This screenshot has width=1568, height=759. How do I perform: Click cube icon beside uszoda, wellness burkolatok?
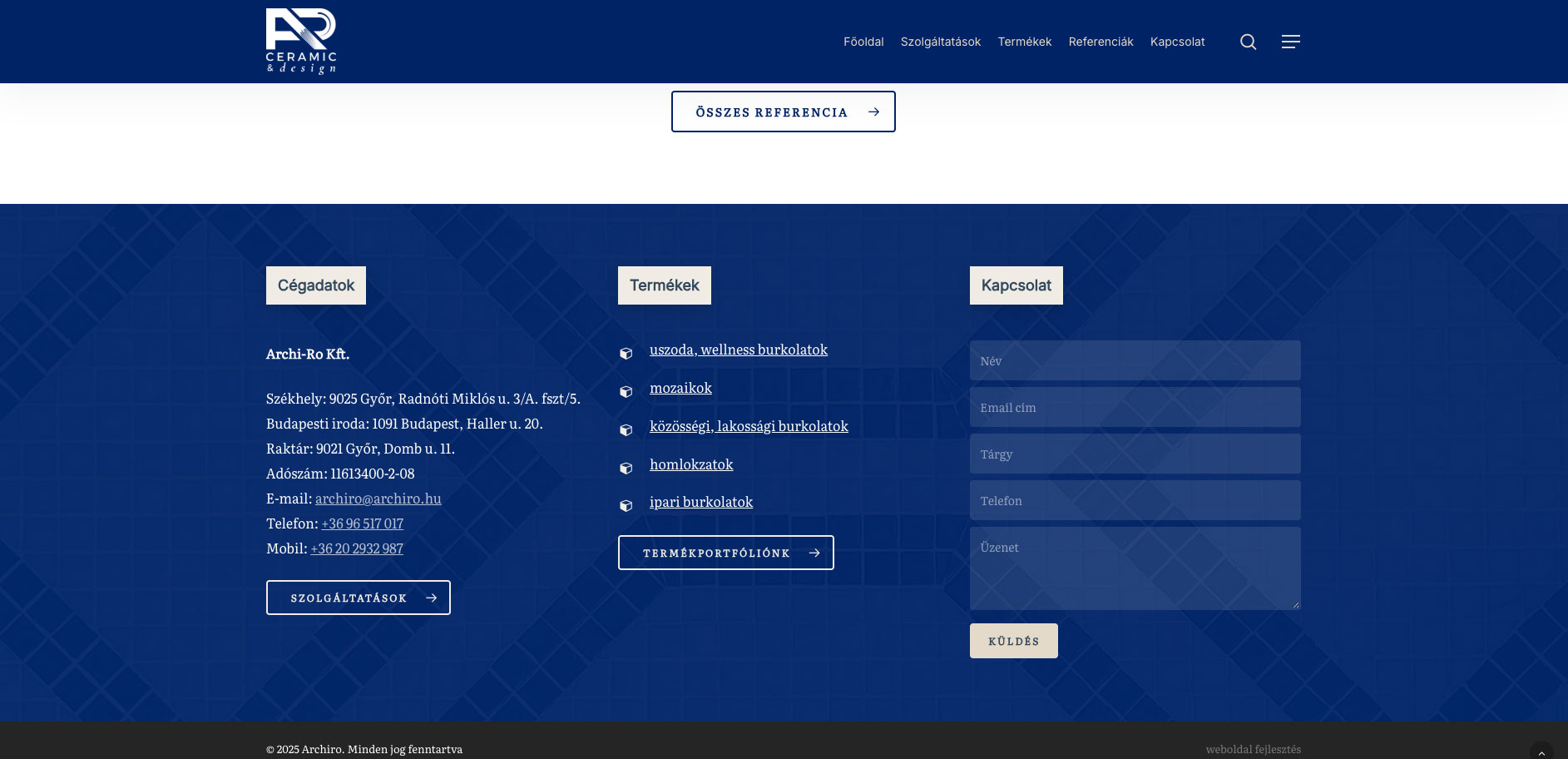pyautogui.click(x=626, y=354)
